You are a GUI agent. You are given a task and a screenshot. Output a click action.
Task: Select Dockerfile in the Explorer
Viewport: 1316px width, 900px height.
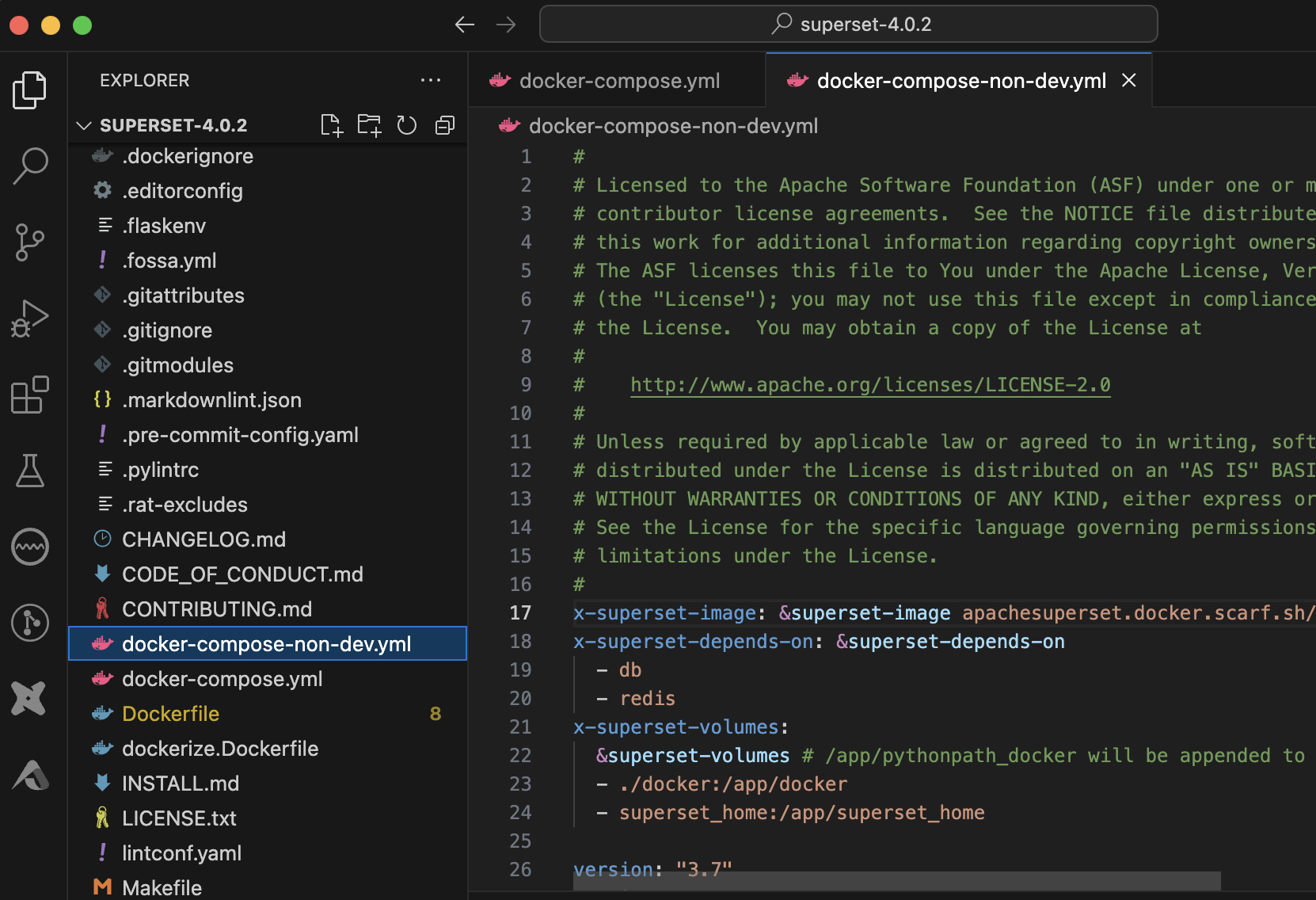click(171, 713)
